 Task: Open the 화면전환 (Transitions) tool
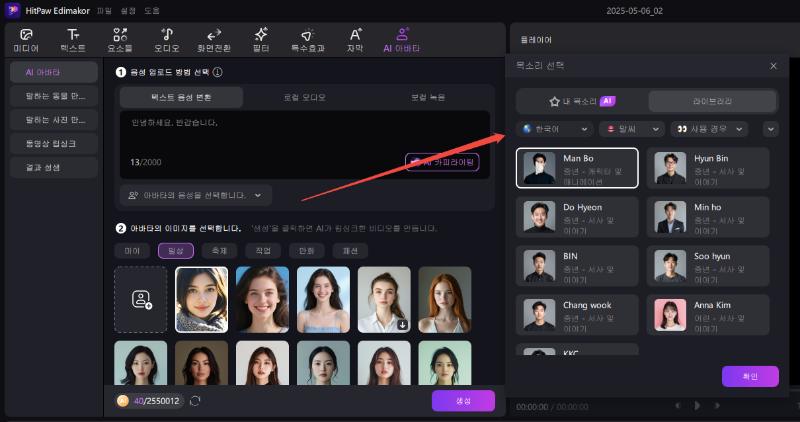click(x=214, y=39)
